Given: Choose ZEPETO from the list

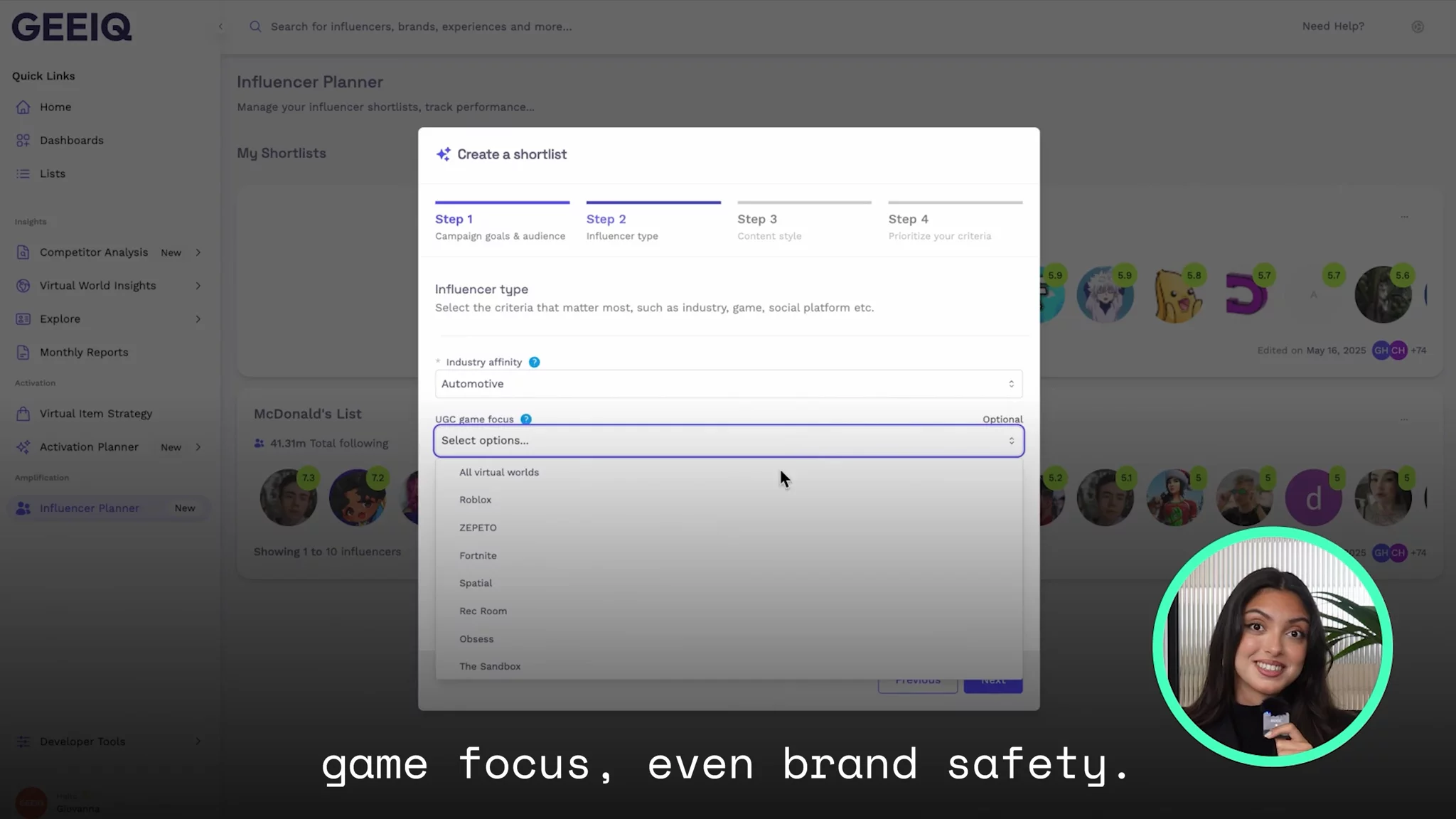Looking at the screenshot, I should [x=729, y=528].
